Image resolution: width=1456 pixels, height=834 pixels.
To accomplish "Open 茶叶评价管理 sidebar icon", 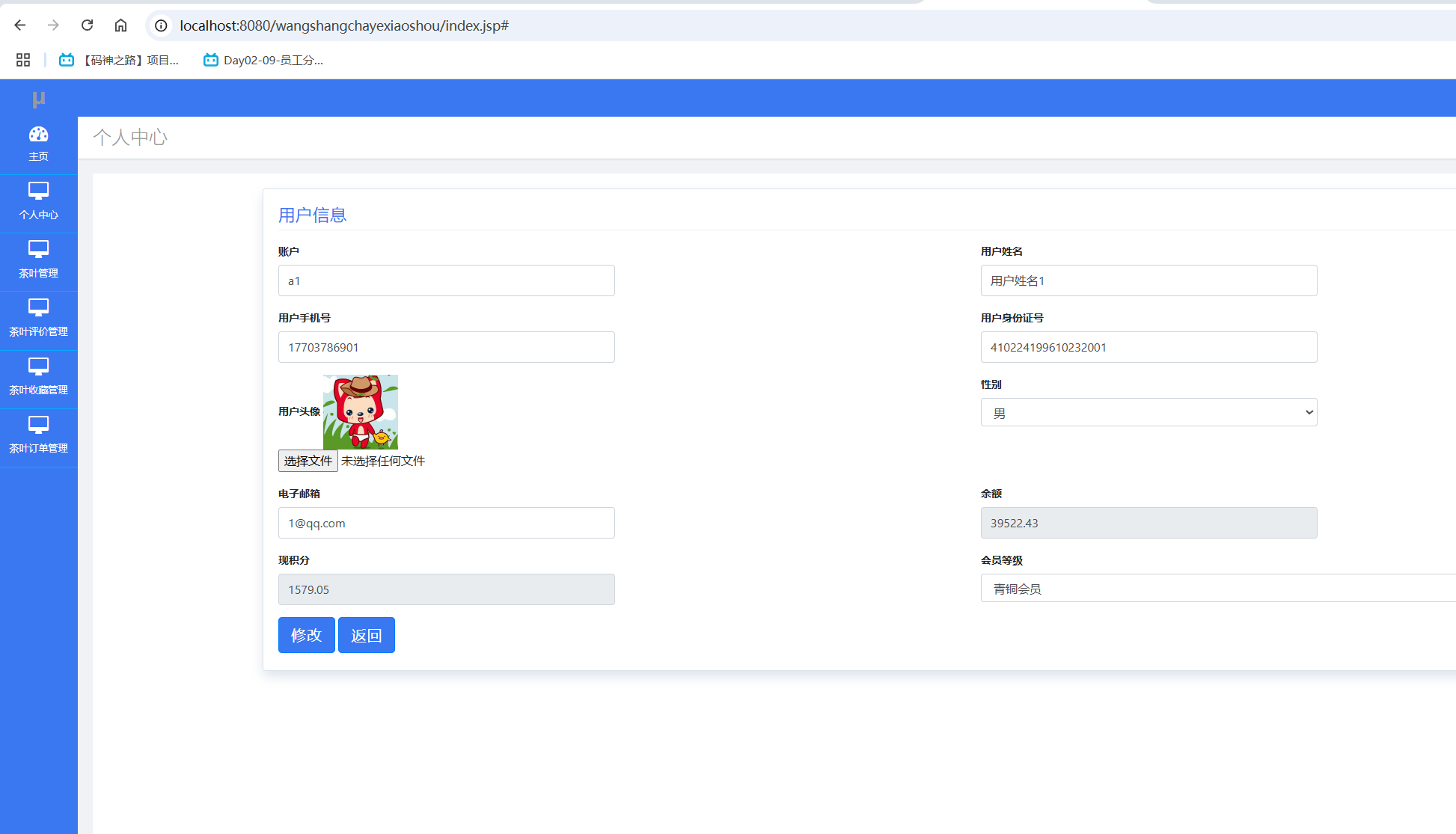I will coord(38,307).
